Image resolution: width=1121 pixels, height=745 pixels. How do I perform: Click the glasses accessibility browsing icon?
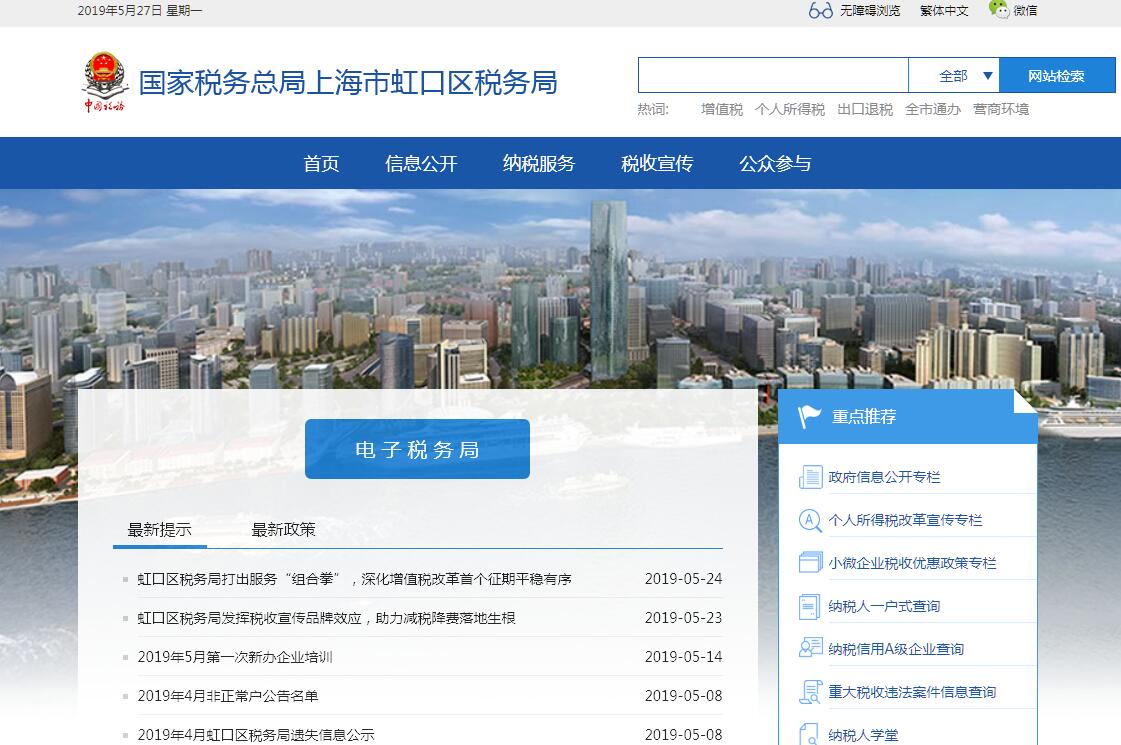pos(820,11)
